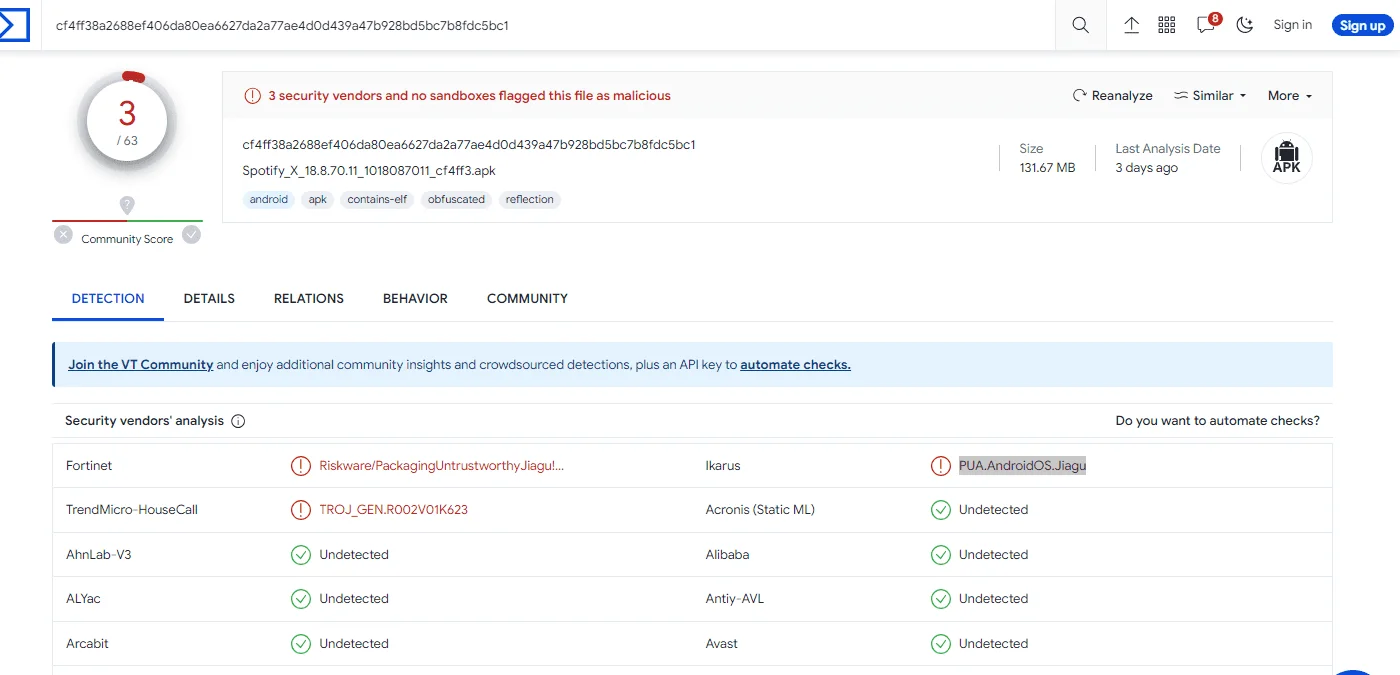Open the upload file icon
This screenshot has height=675, width=1400.
pos(1132,25)
